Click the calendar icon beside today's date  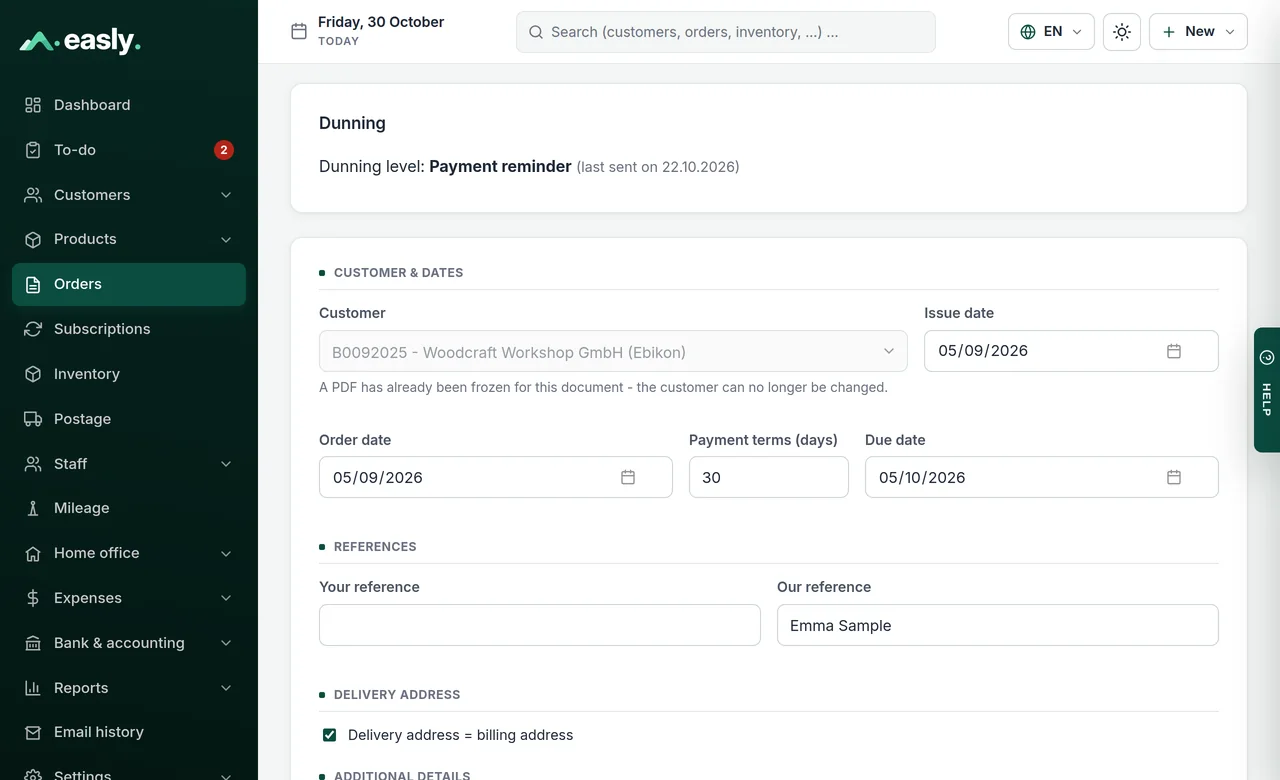click(x=299, y=32)
